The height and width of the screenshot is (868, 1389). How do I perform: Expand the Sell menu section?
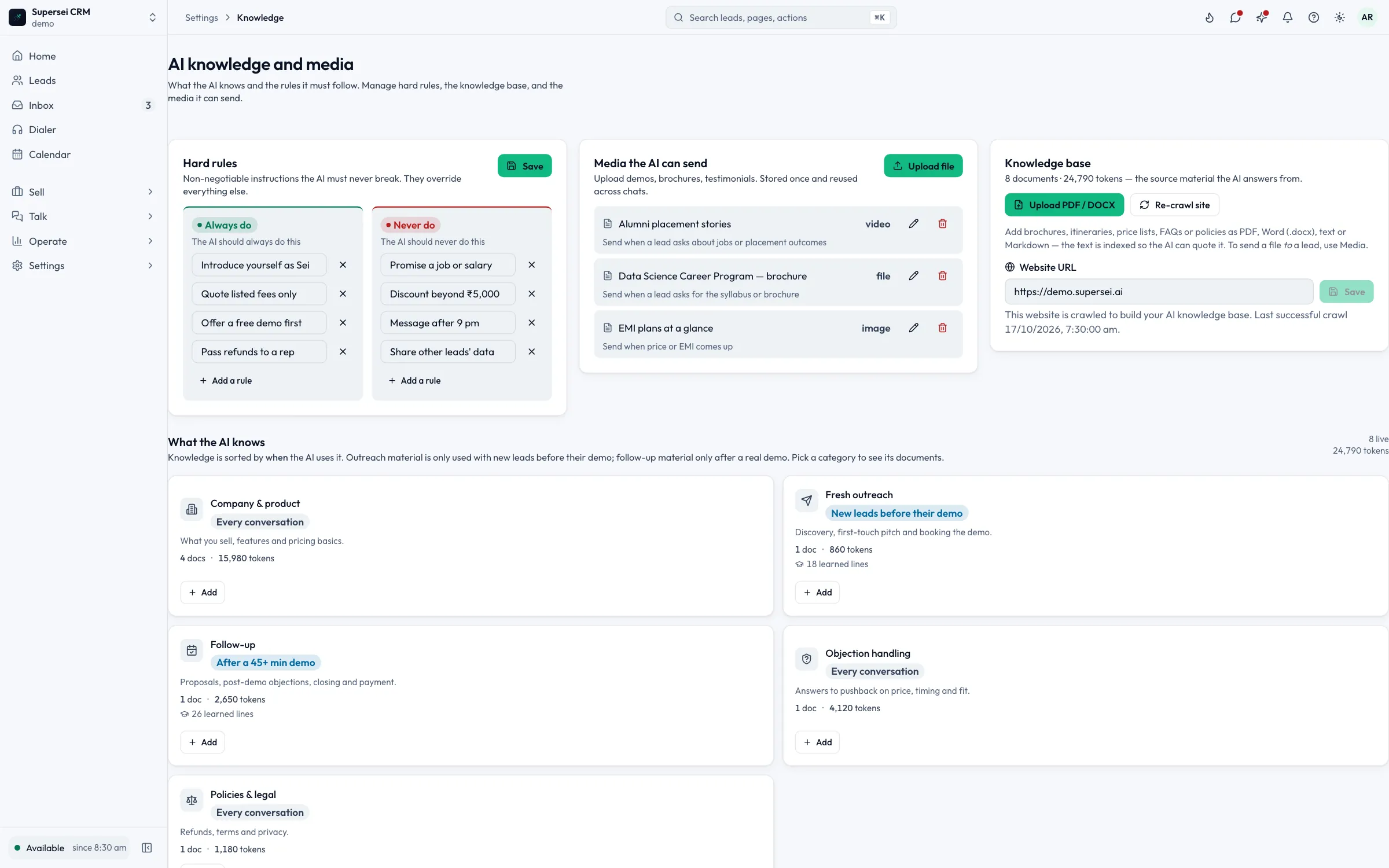click(x=83, y=192)
